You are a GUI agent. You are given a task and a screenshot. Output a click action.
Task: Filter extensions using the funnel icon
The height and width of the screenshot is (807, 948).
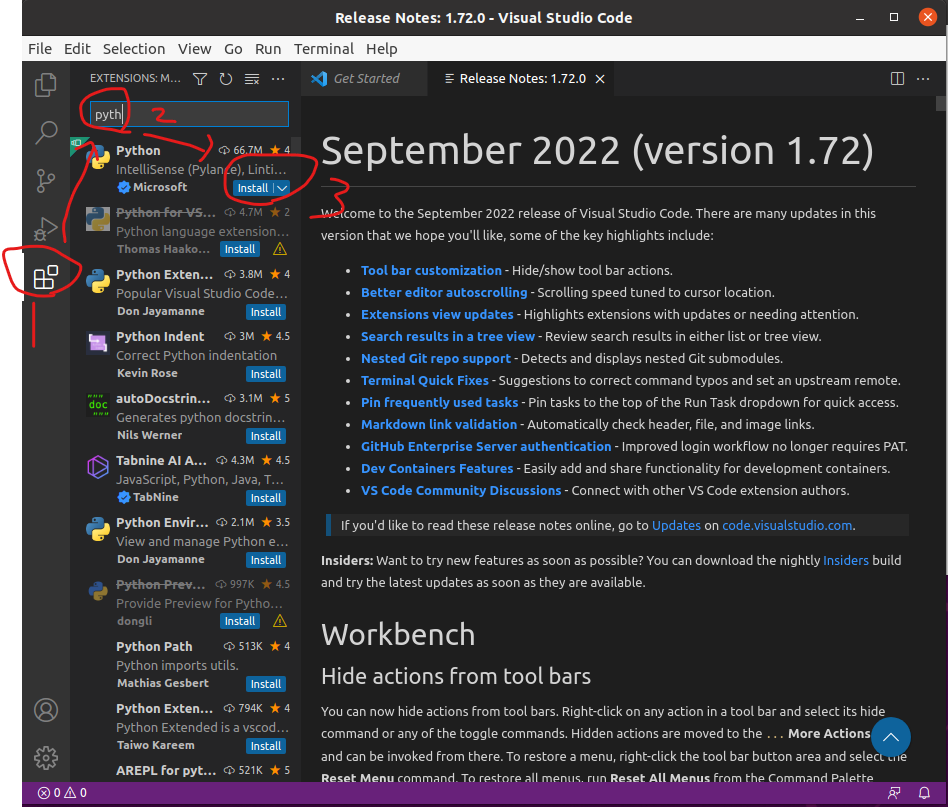click(x=200, y=79)
